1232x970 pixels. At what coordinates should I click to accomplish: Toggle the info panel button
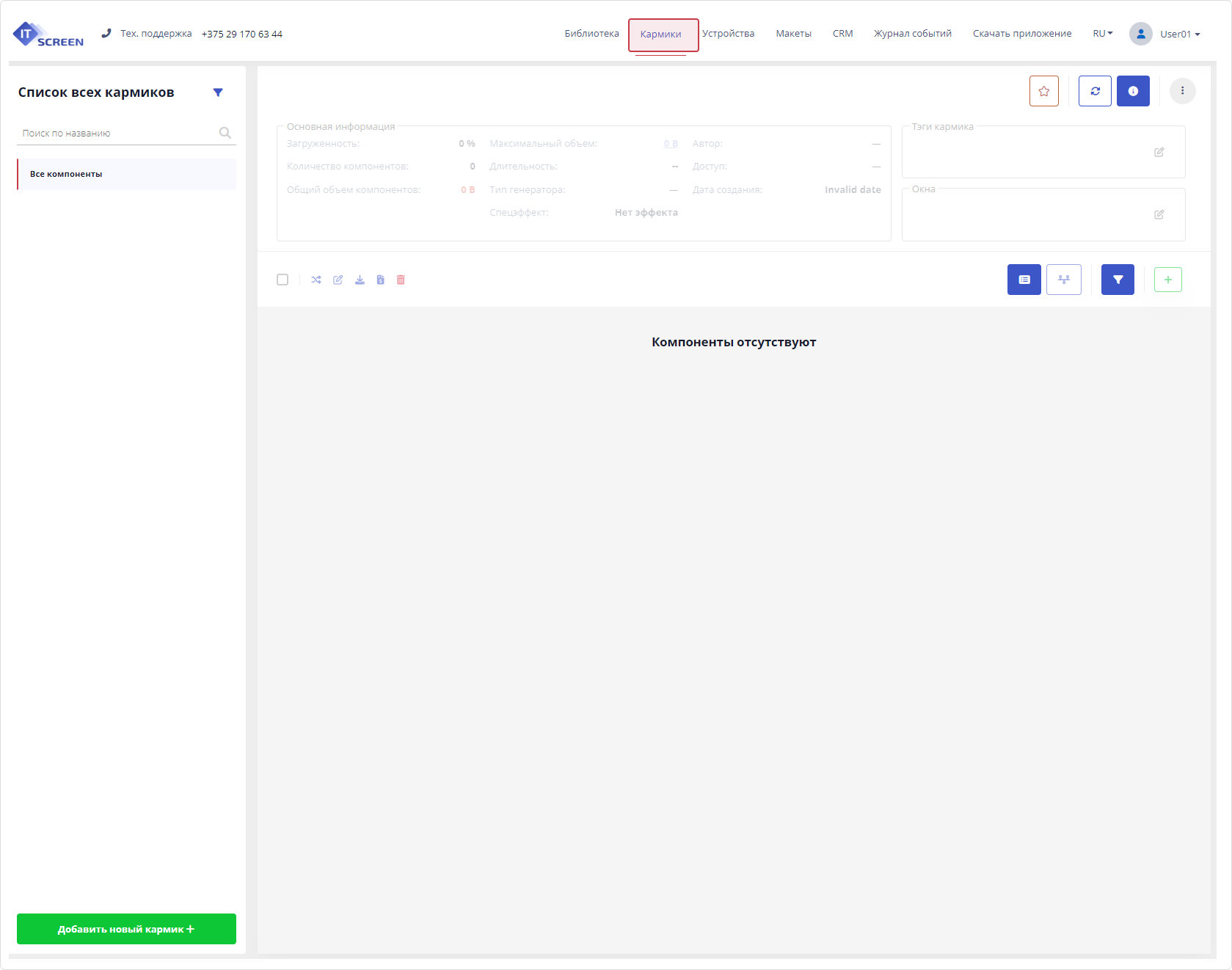(x=1133, y=91)
